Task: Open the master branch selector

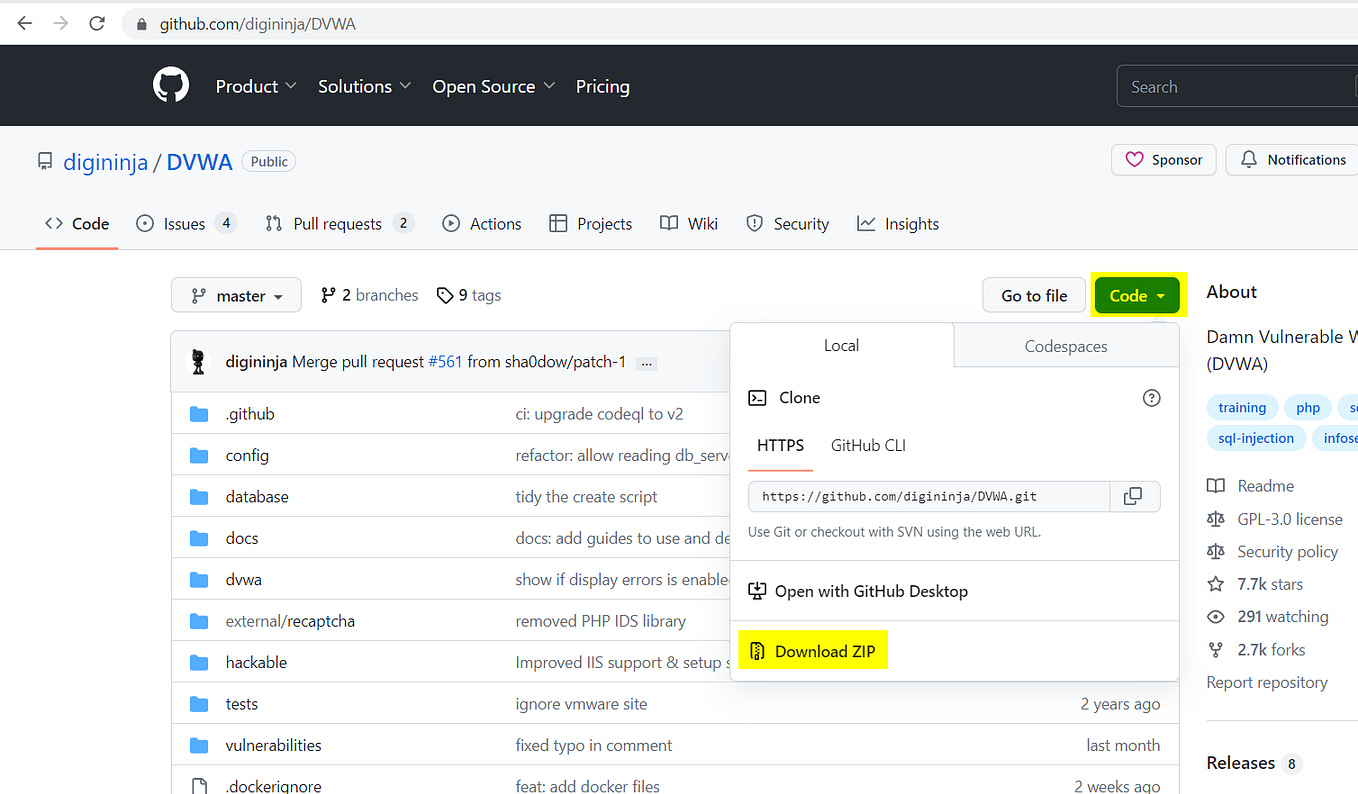Action: pos(236,296)
